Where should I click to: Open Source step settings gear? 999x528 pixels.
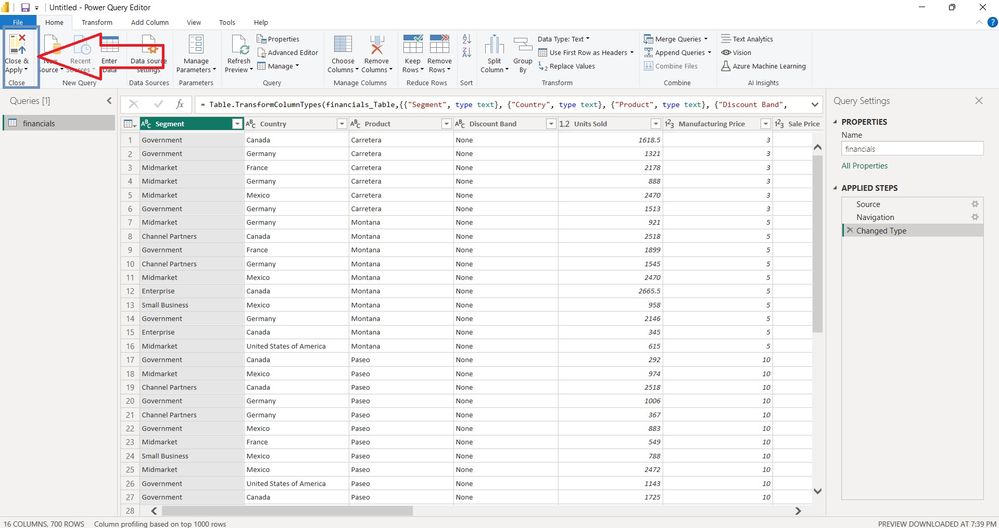coord(975,204)
